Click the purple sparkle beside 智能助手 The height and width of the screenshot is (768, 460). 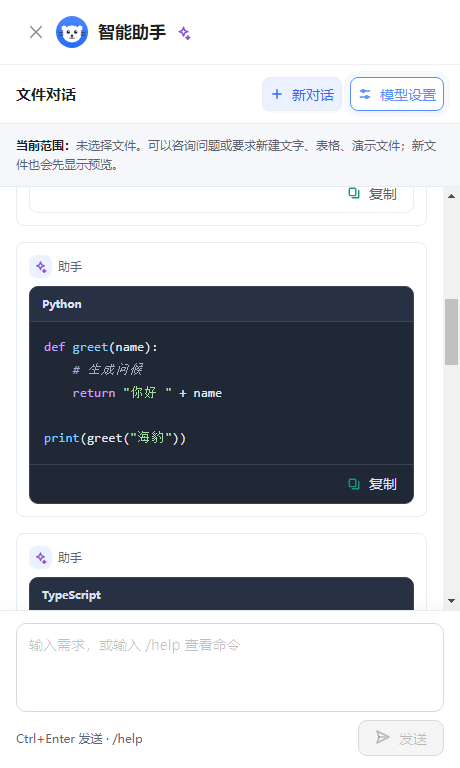184,33
